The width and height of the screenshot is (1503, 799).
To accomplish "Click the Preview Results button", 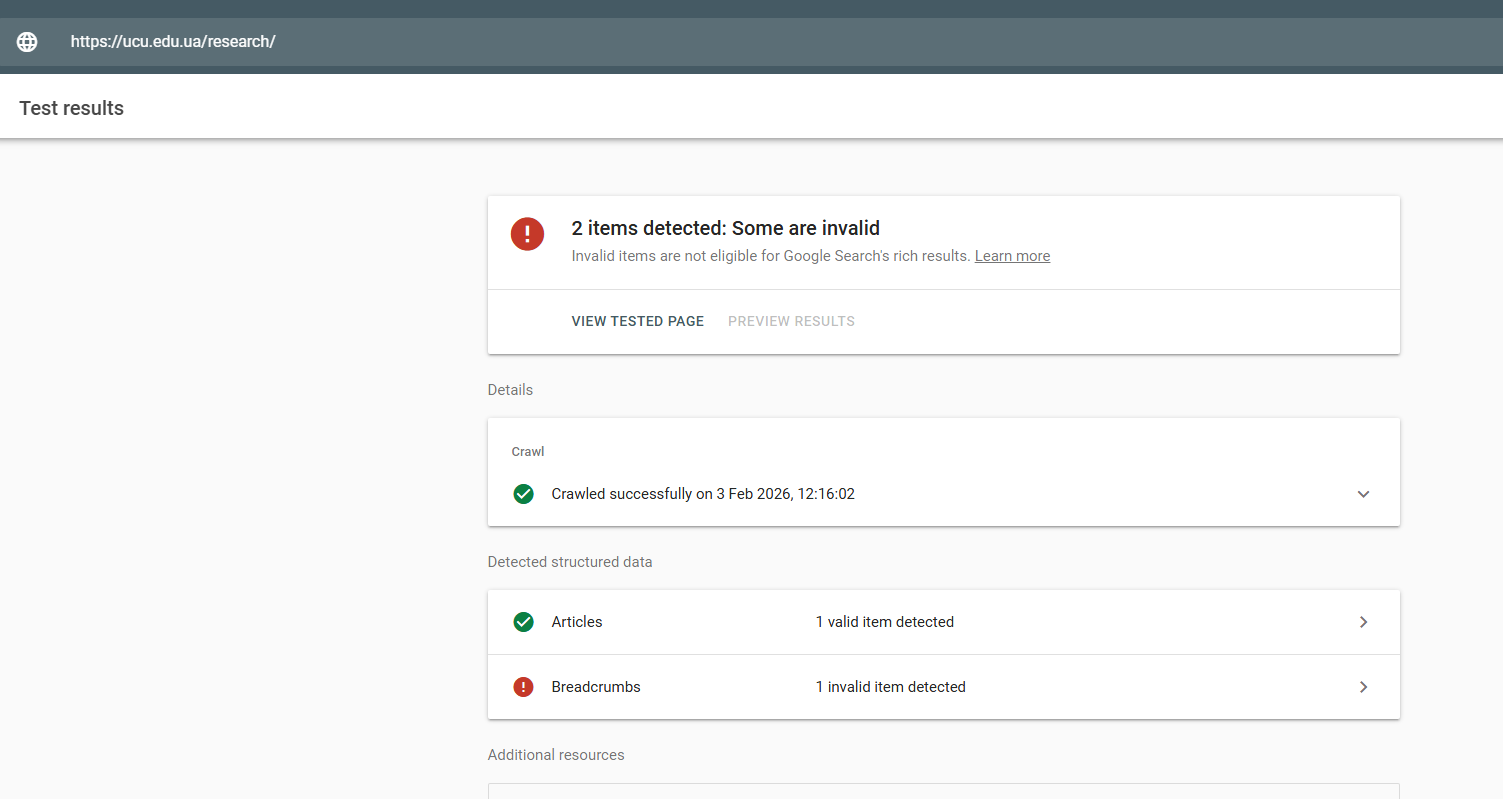I will pos(791,321).
